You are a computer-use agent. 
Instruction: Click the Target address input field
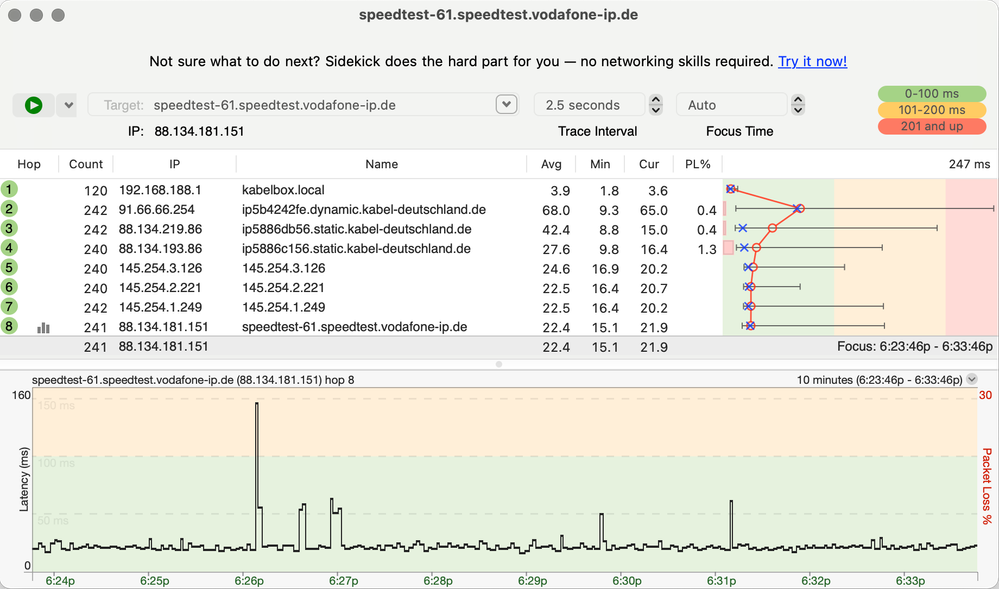pyautogui.click(x=300, y=105)
